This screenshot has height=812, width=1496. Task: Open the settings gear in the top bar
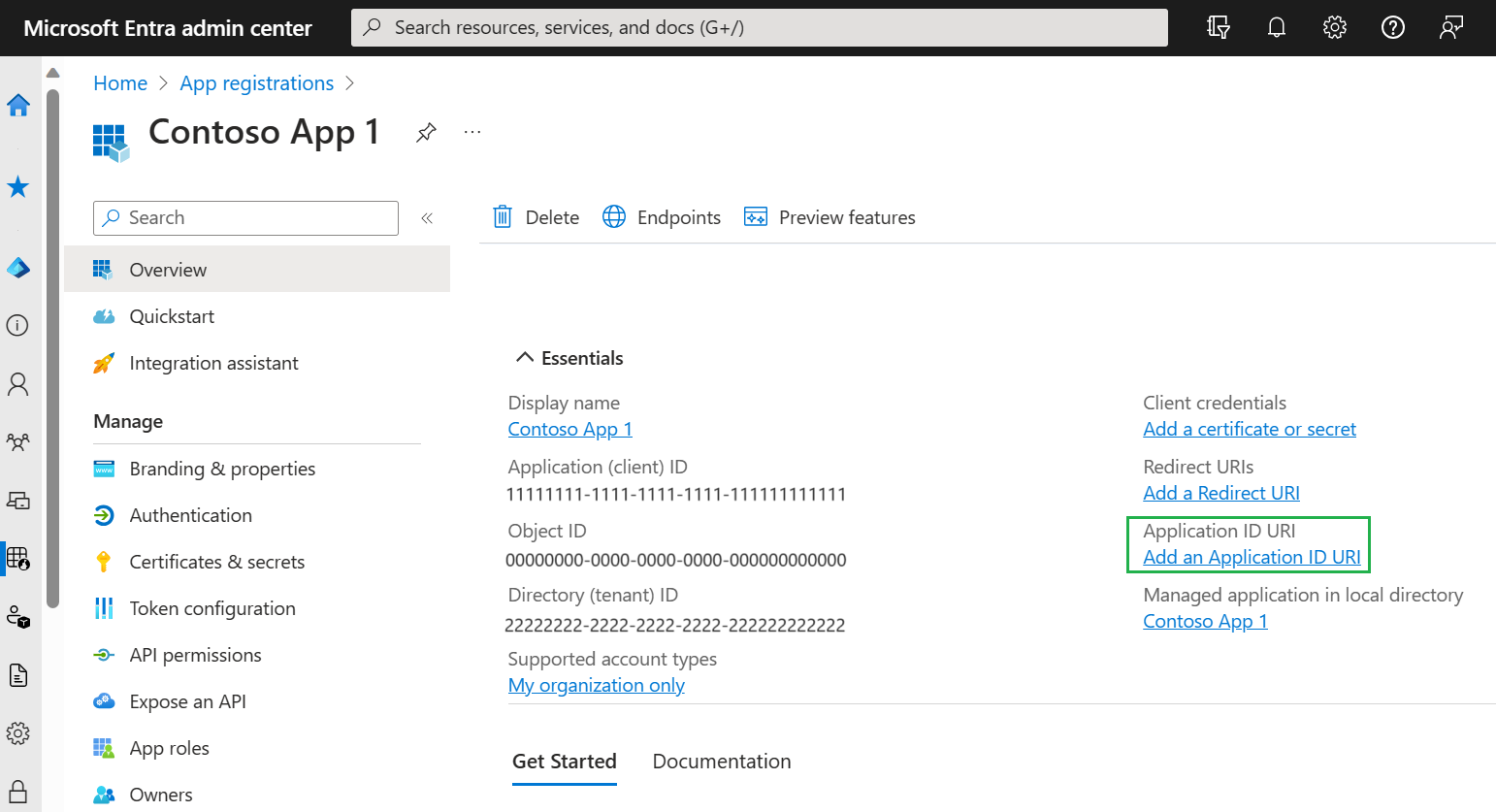tap(1335, 28)
